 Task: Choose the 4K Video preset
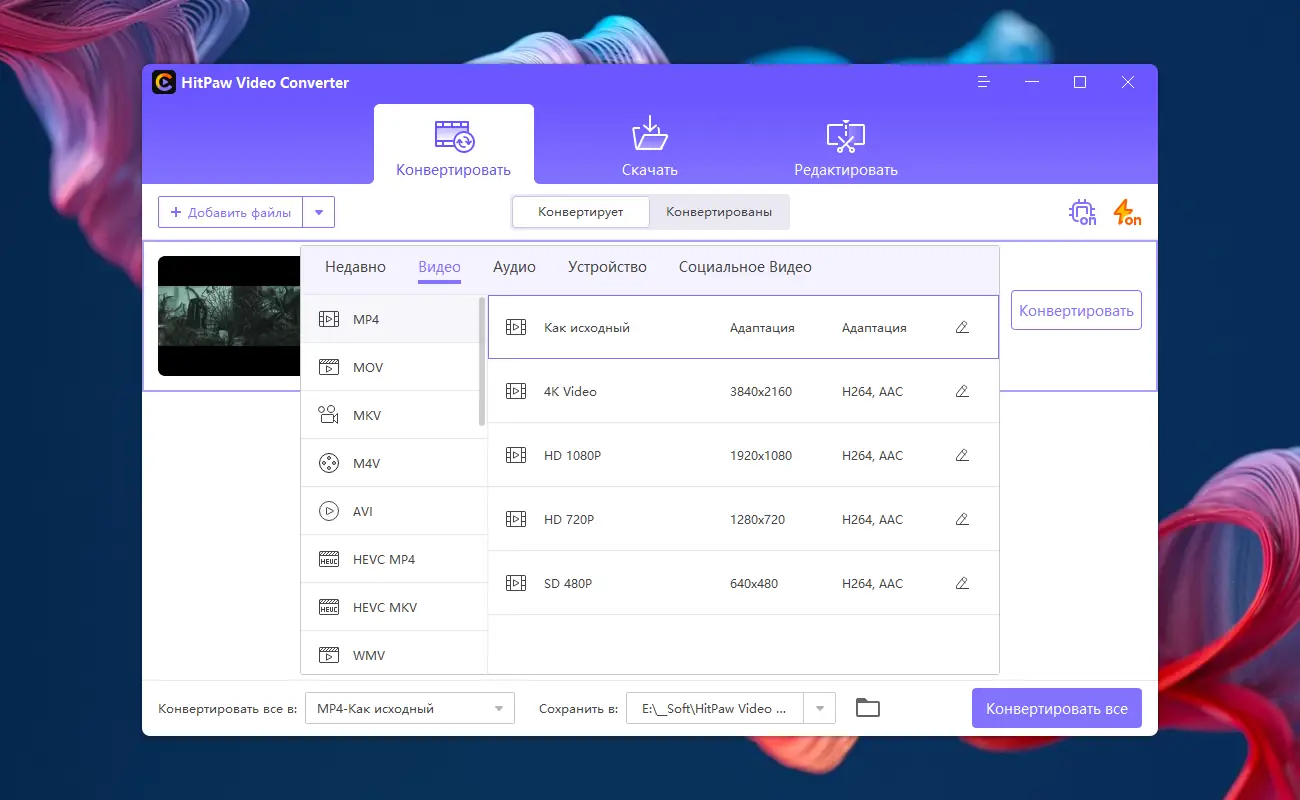tap(743, 391)
